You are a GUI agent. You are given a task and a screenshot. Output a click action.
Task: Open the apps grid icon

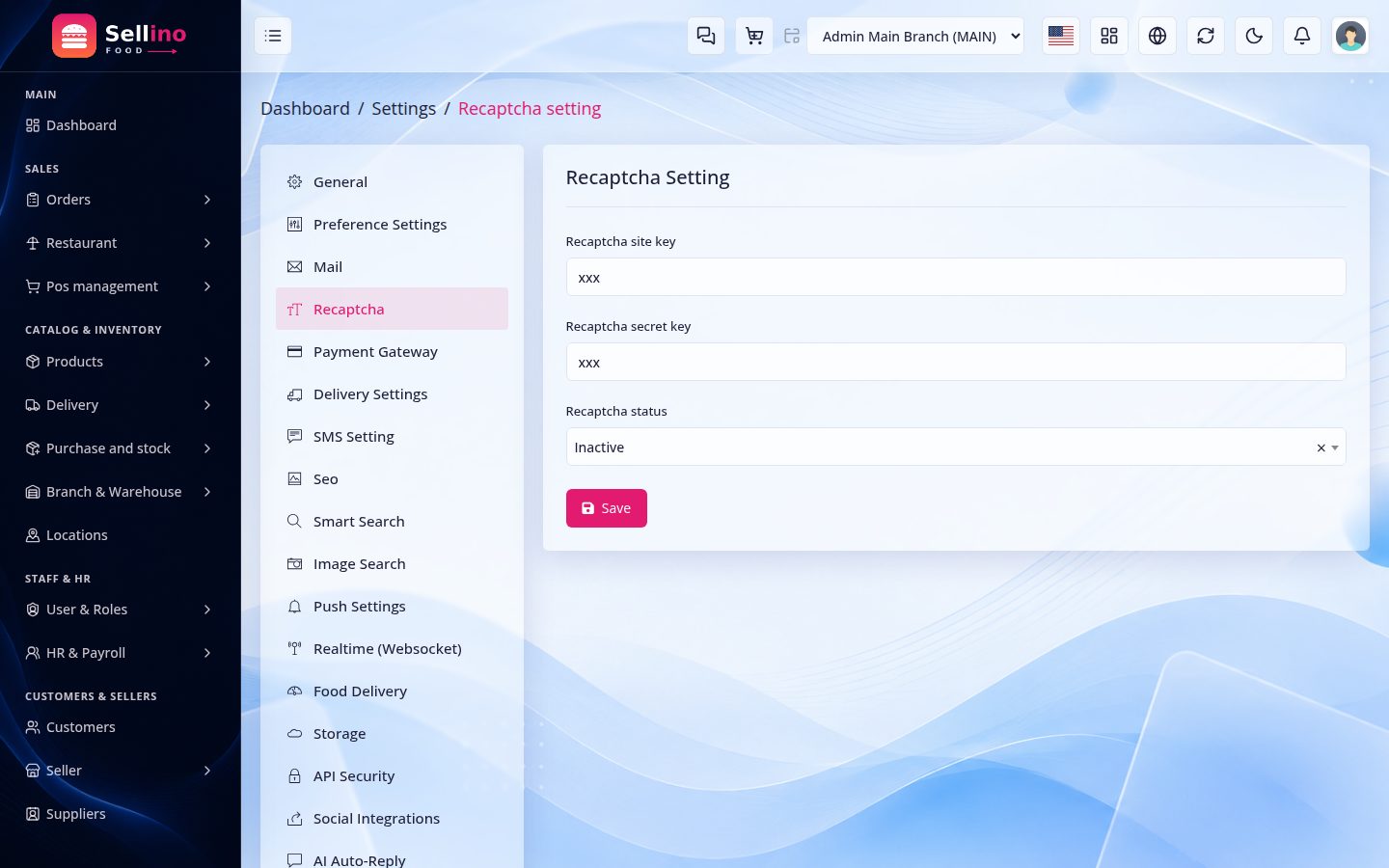(x=1109, y=36)
